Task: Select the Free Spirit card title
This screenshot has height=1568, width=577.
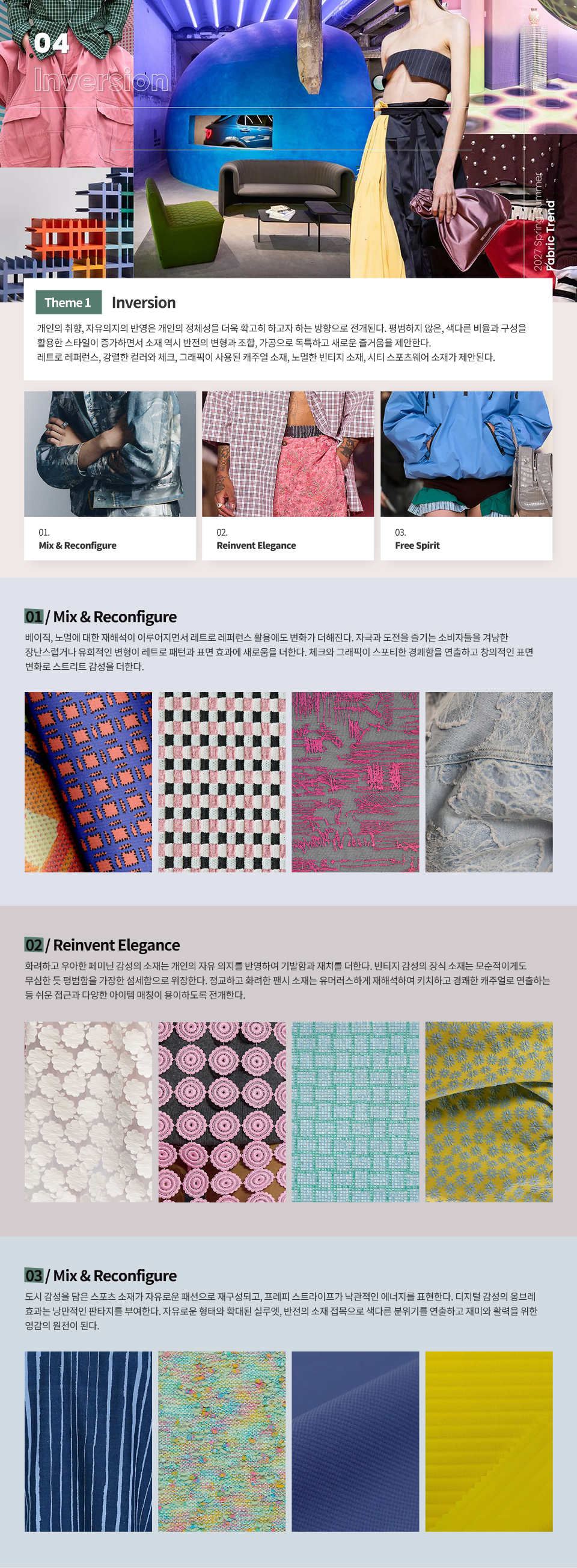Action: (417, 545)
